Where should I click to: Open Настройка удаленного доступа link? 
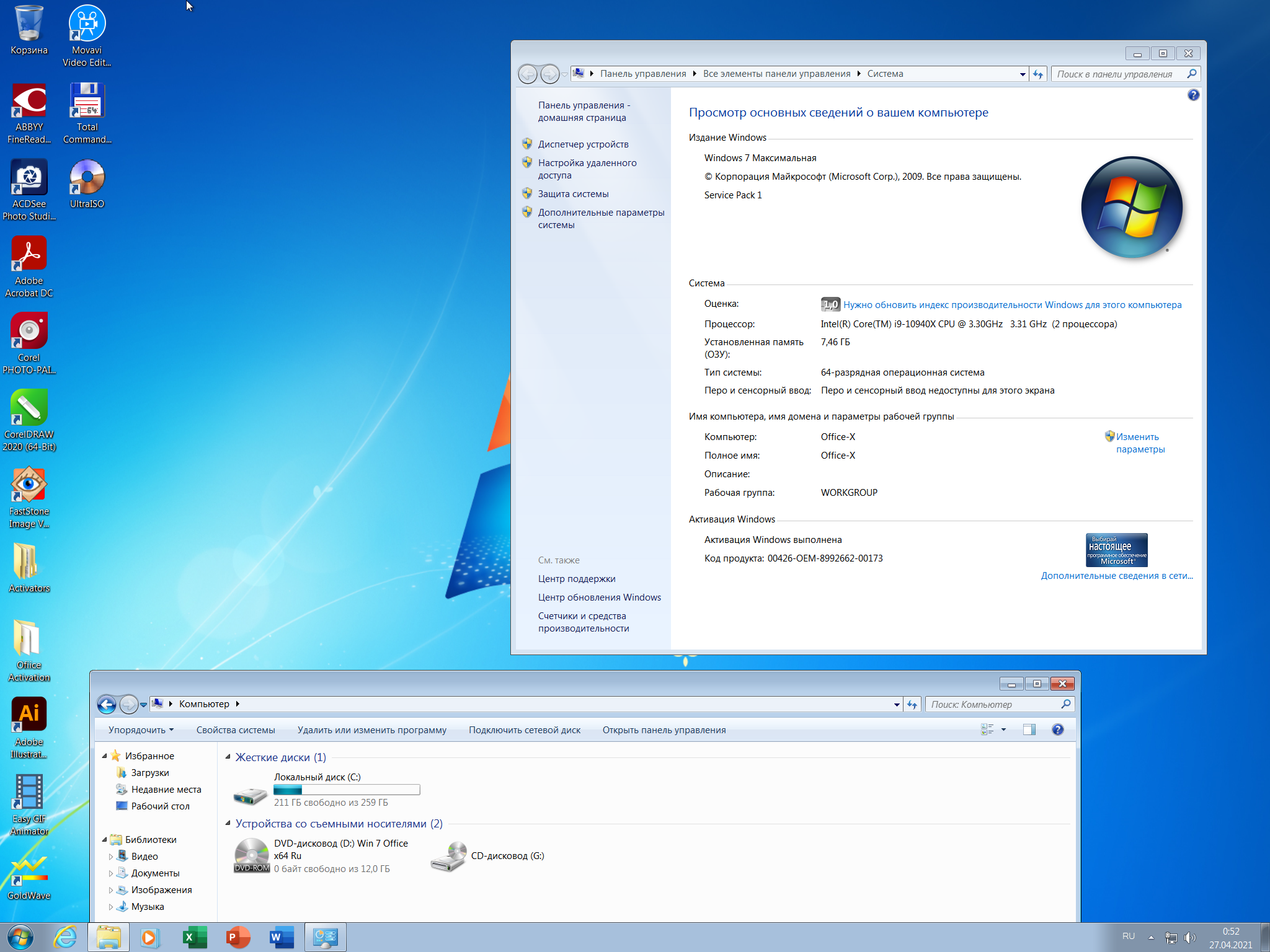click(587, 169)
